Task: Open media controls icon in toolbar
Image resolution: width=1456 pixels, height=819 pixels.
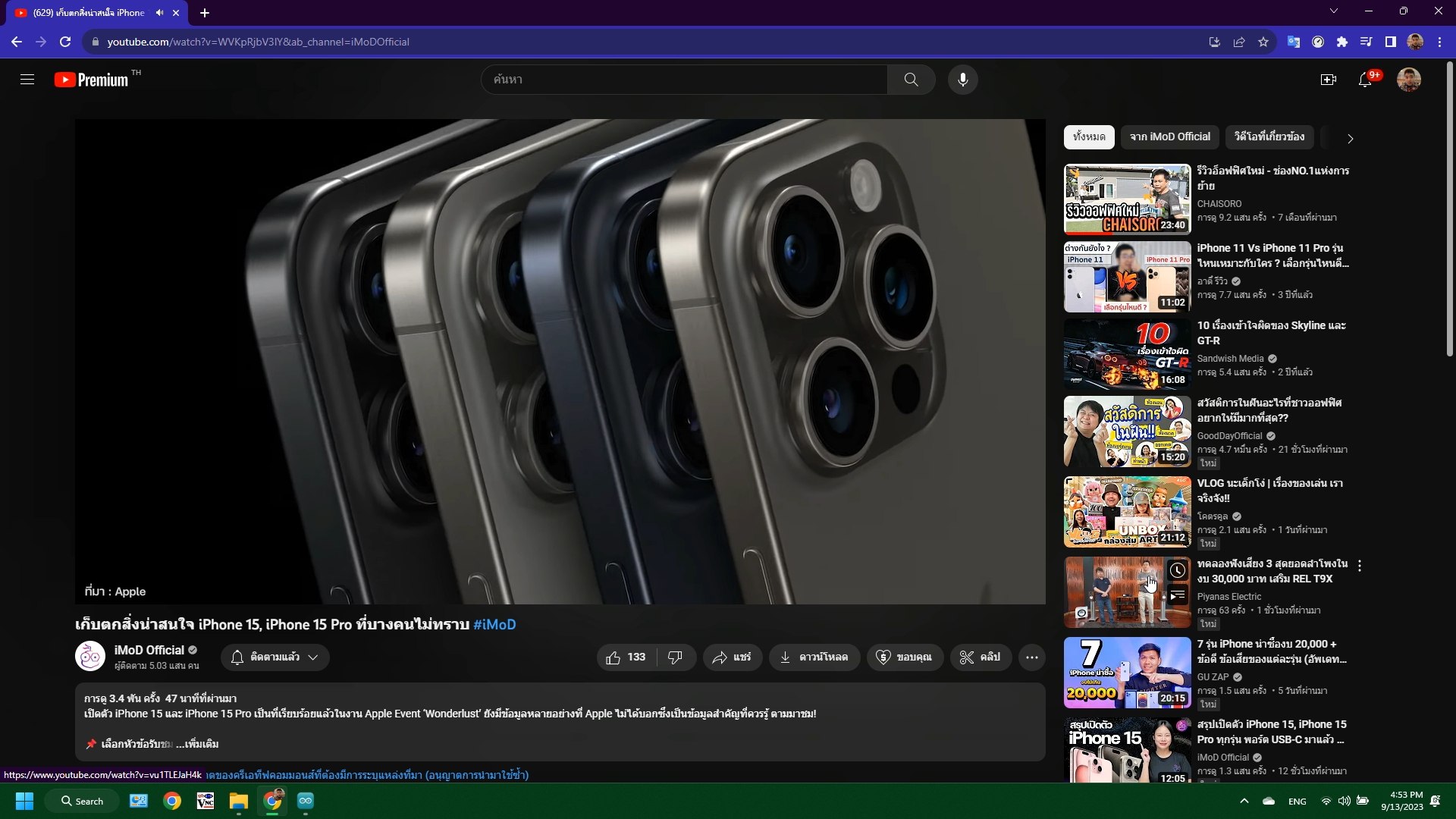Action: tap(1367, 42)
